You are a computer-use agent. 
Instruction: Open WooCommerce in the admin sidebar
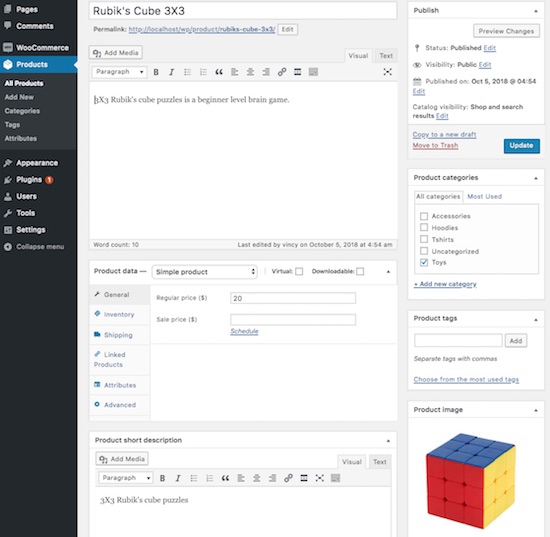point(38,48)
